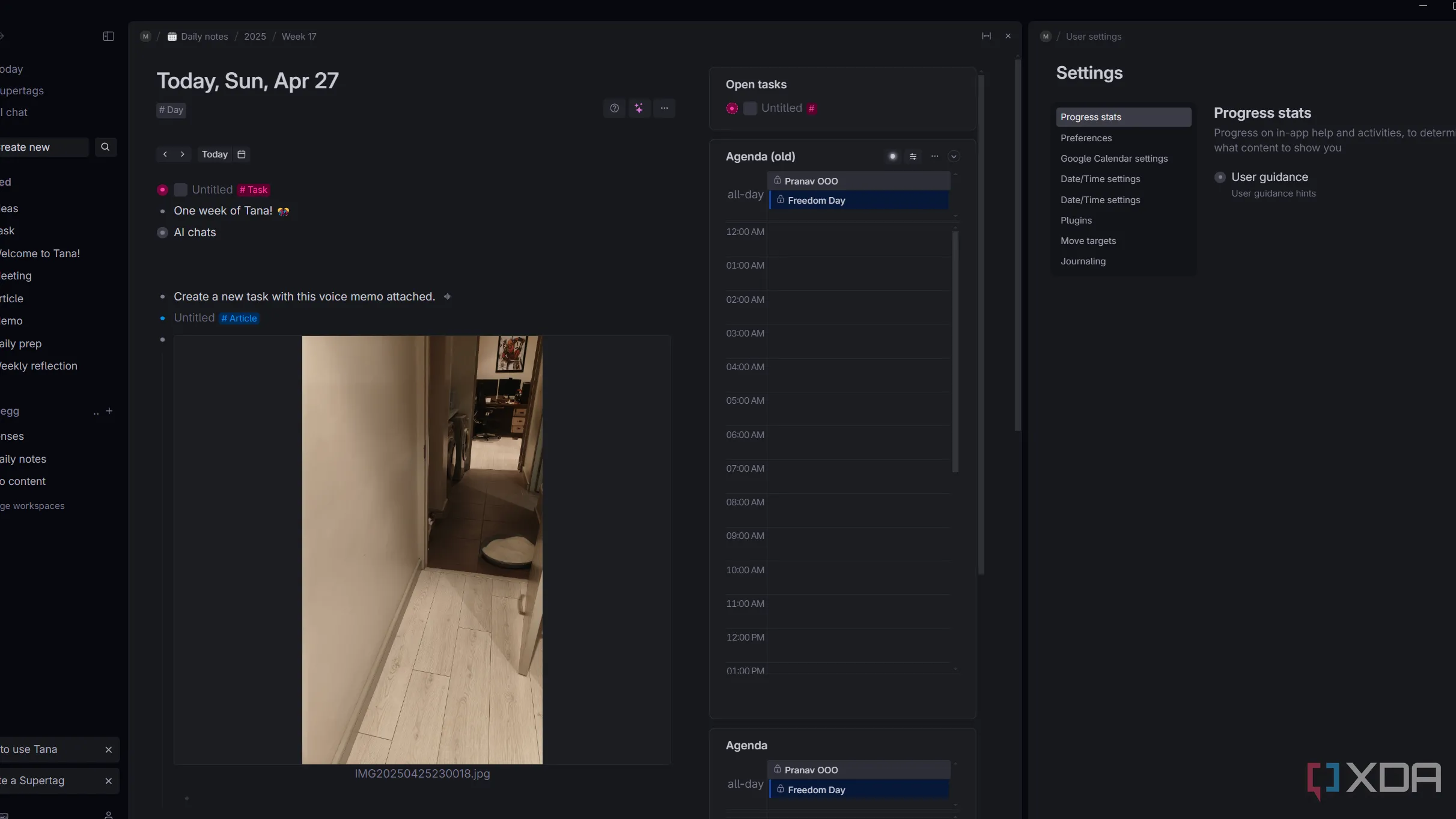Click the voice memo waveform icon
Screen dimensions: 1456x819
coord(448,296)
